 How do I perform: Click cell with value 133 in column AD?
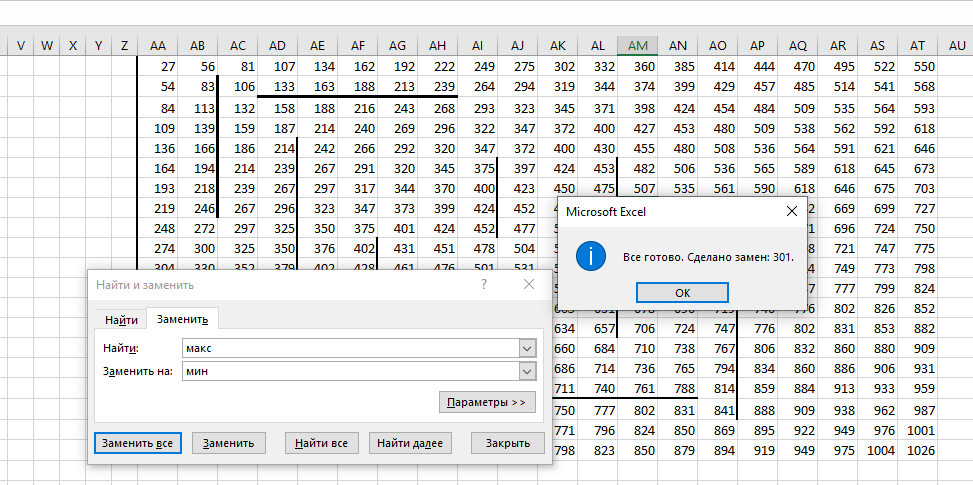point(277,87)
